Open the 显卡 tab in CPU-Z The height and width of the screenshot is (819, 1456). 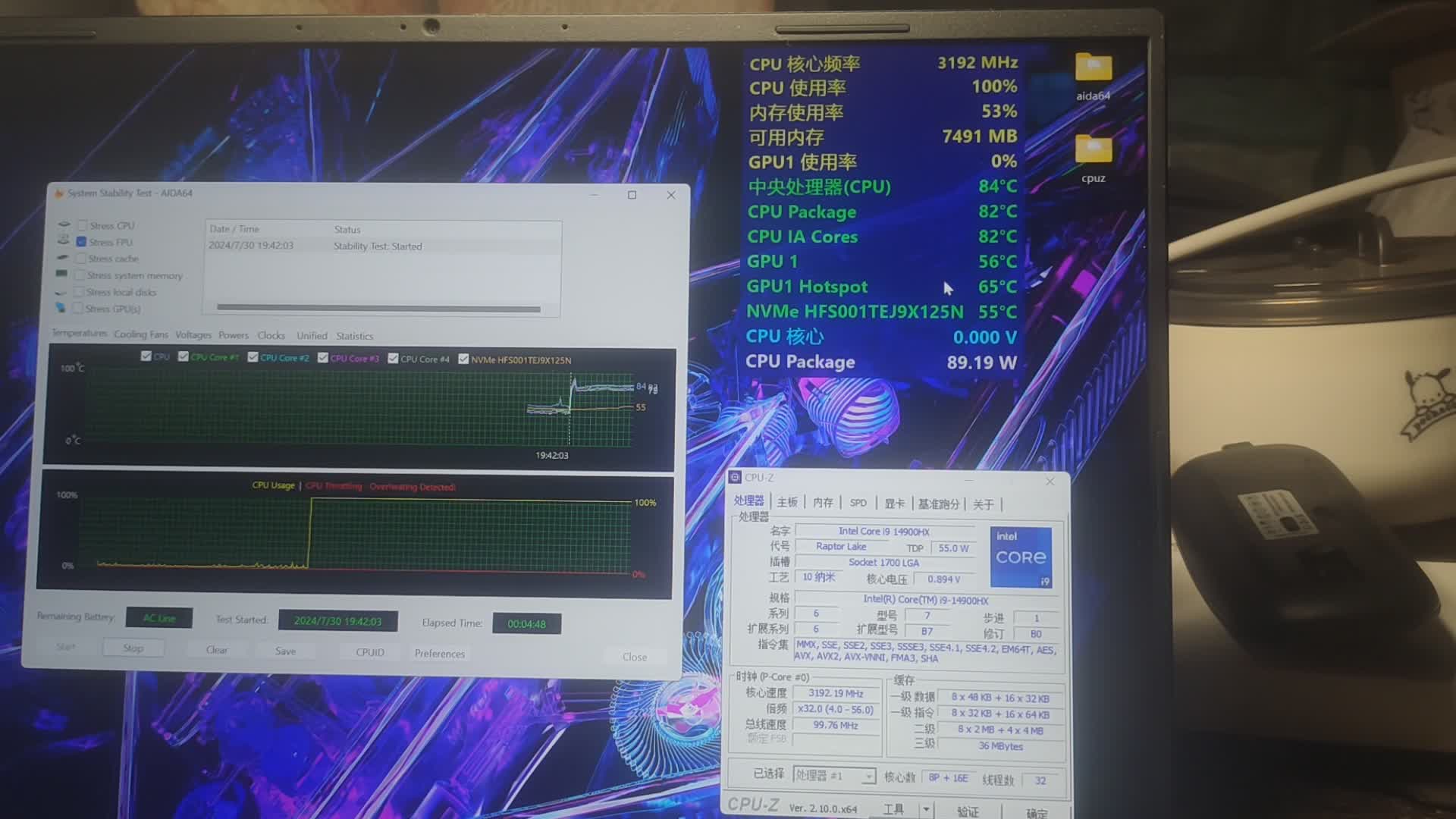click(x=894, y=504)
